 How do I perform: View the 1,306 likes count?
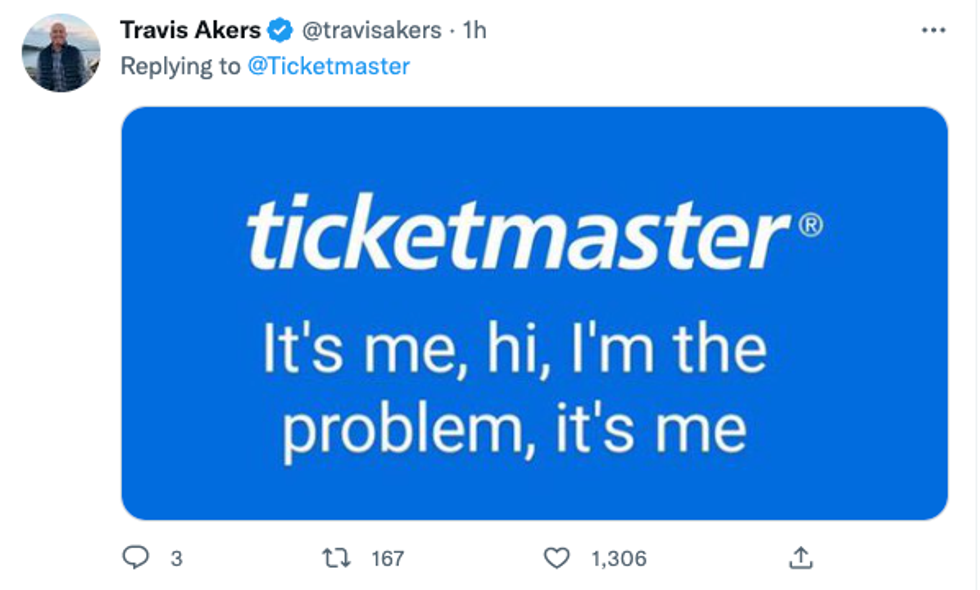618,559
